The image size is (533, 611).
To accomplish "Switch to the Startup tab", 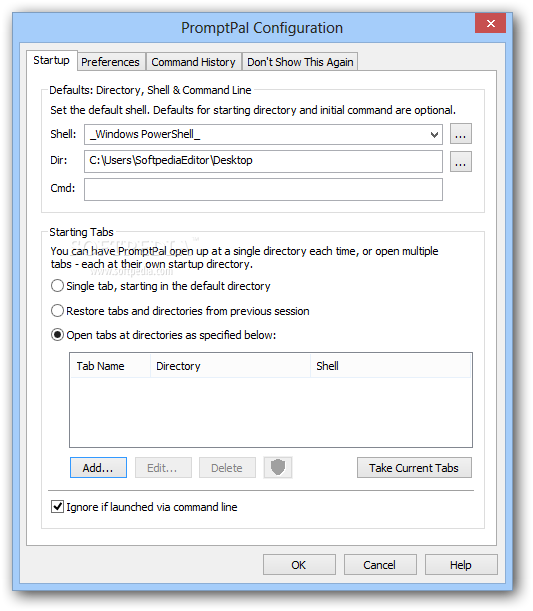I will tap(51, 60).
